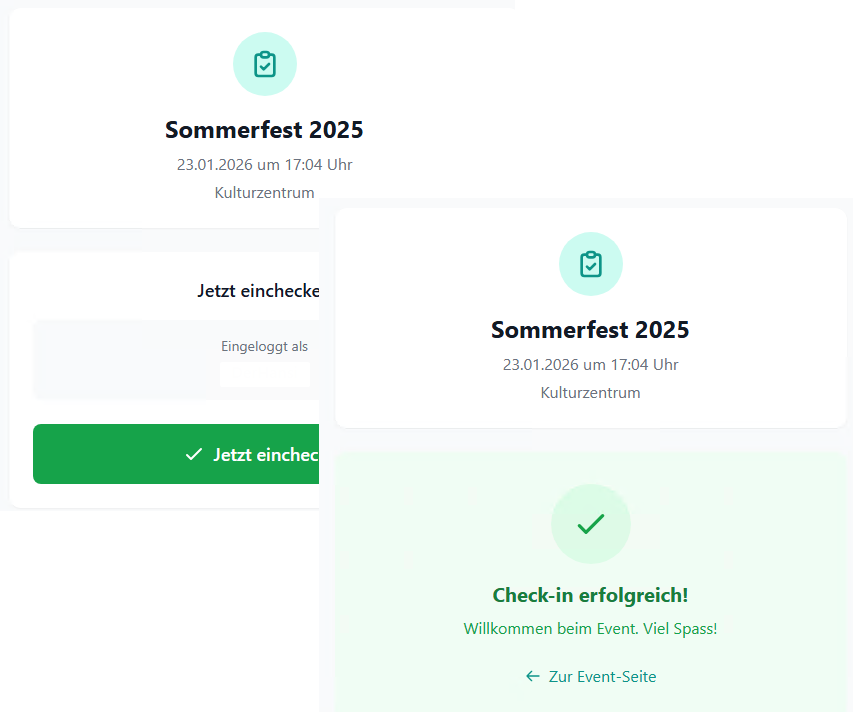Click the event date above the success message
Image resolution: width=853 pixels, height=712 pixels.
pos(590,365)
